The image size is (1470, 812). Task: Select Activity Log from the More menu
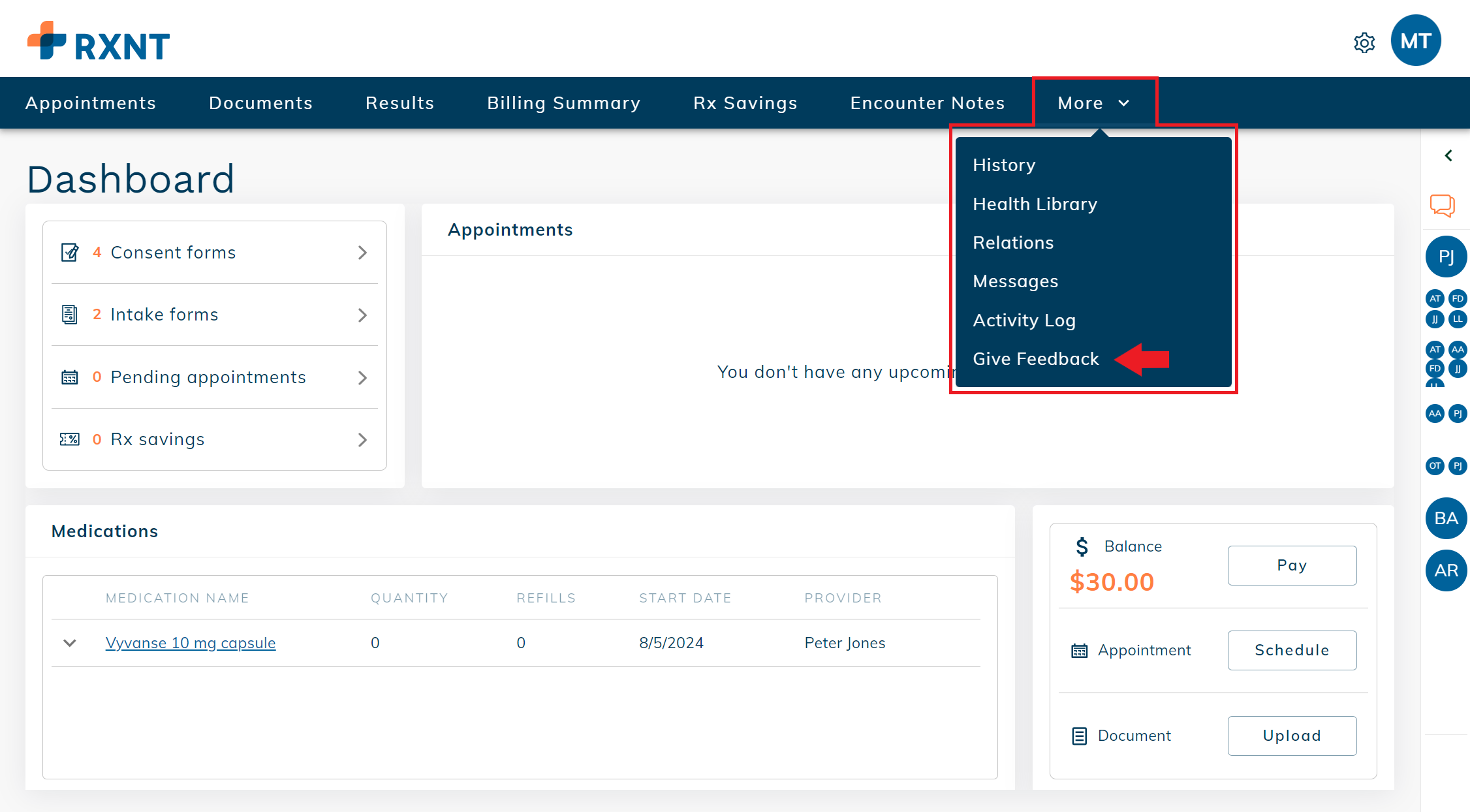1024,320
